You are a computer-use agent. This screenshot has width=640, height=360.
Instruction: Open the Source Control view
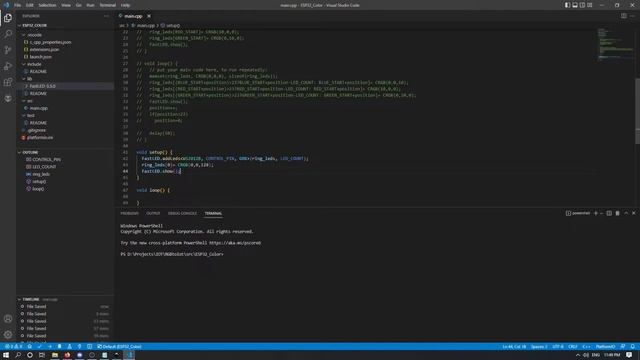(x=8, y=50)
